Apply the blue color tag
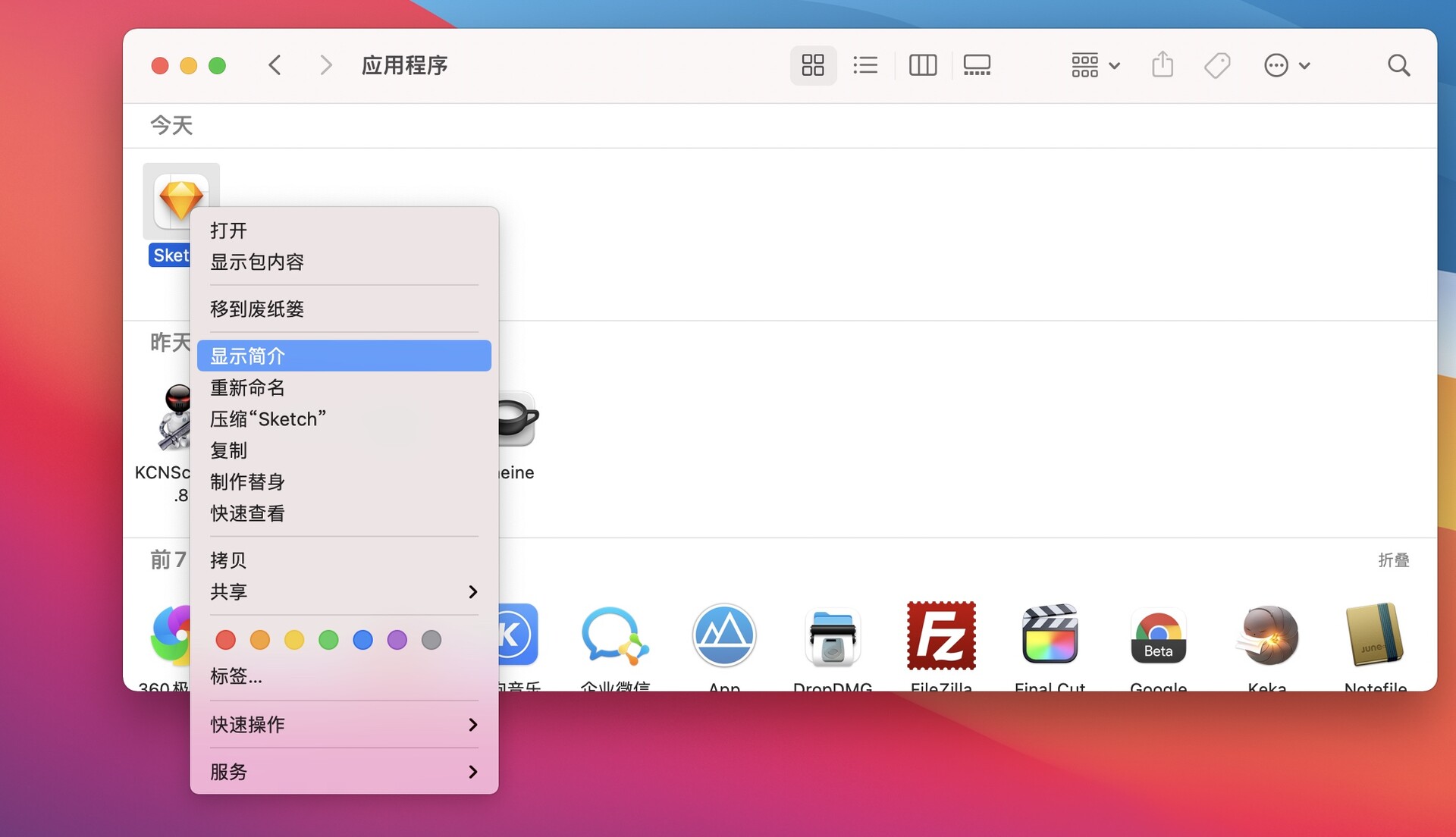The image size is (1456, 837). point(362,640)
